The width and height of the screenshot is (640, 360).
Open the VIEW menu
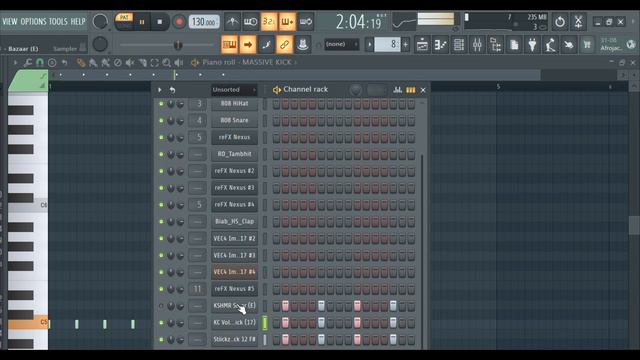(x=10, y=22)
